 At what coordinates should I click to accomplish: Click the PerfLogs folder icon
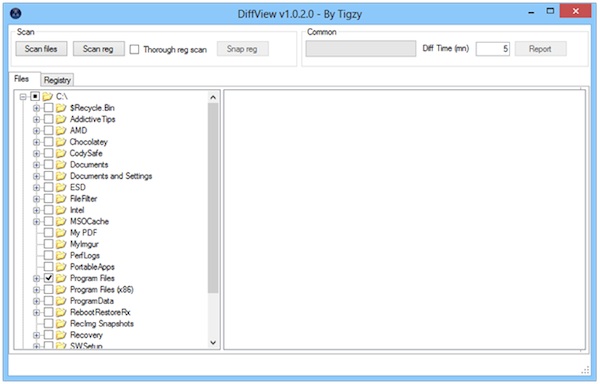(61, 255)
